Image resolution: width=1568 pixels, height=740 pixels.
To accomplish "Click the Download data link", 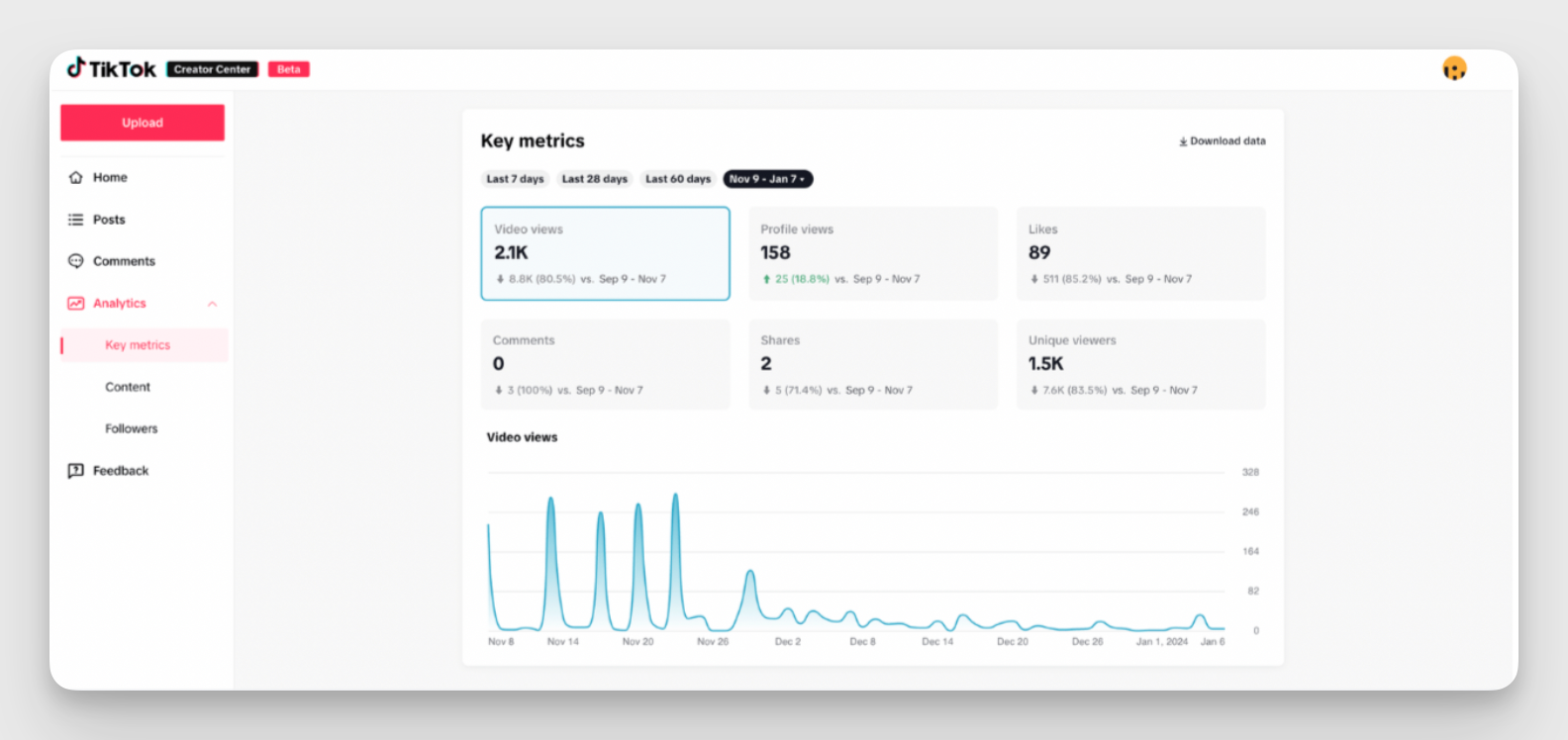I will tap(1227, 141).
